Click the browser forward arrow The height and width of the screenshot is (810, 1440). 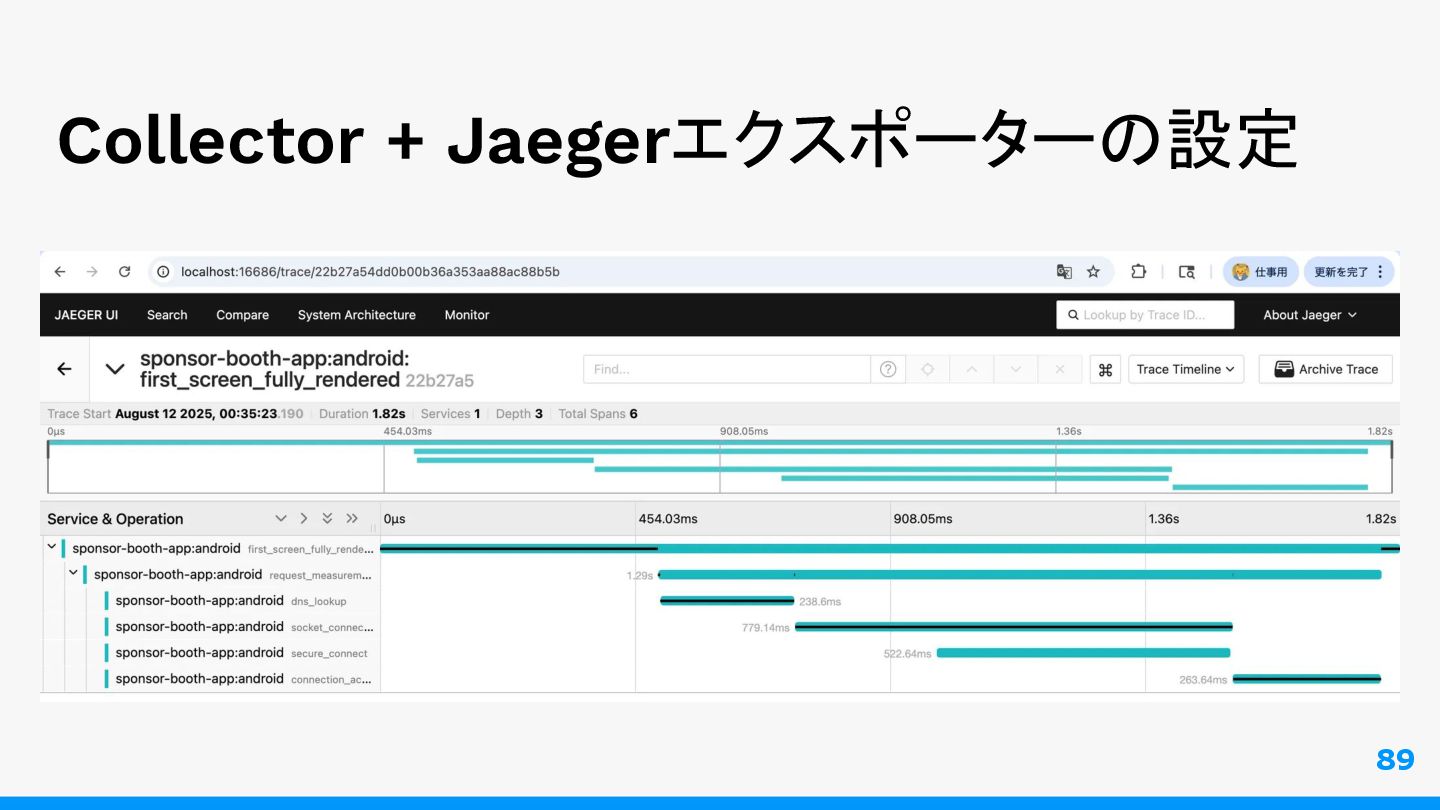tap(92, 272)
